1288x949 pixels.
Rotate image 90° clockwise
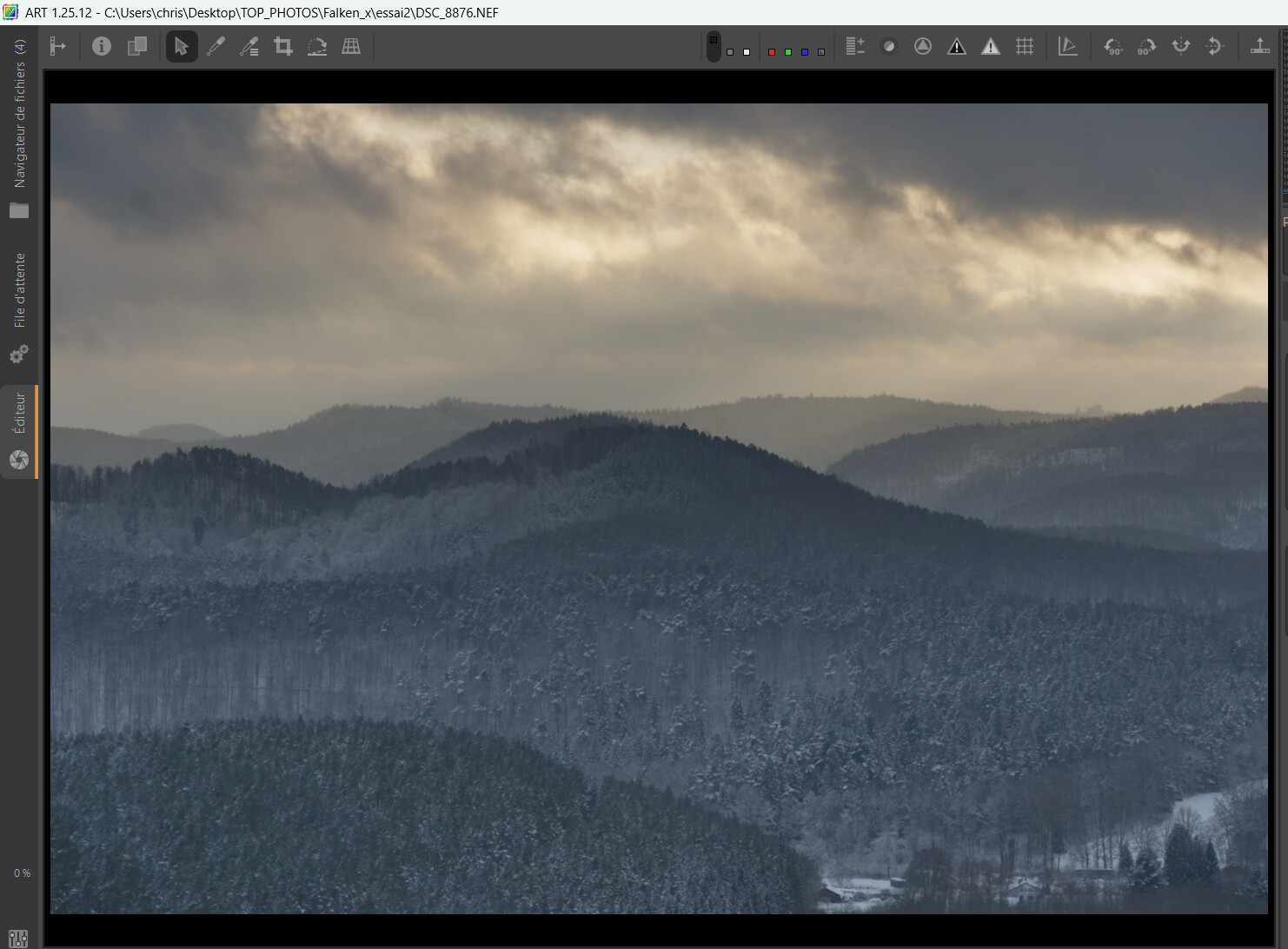point(1146,47)
